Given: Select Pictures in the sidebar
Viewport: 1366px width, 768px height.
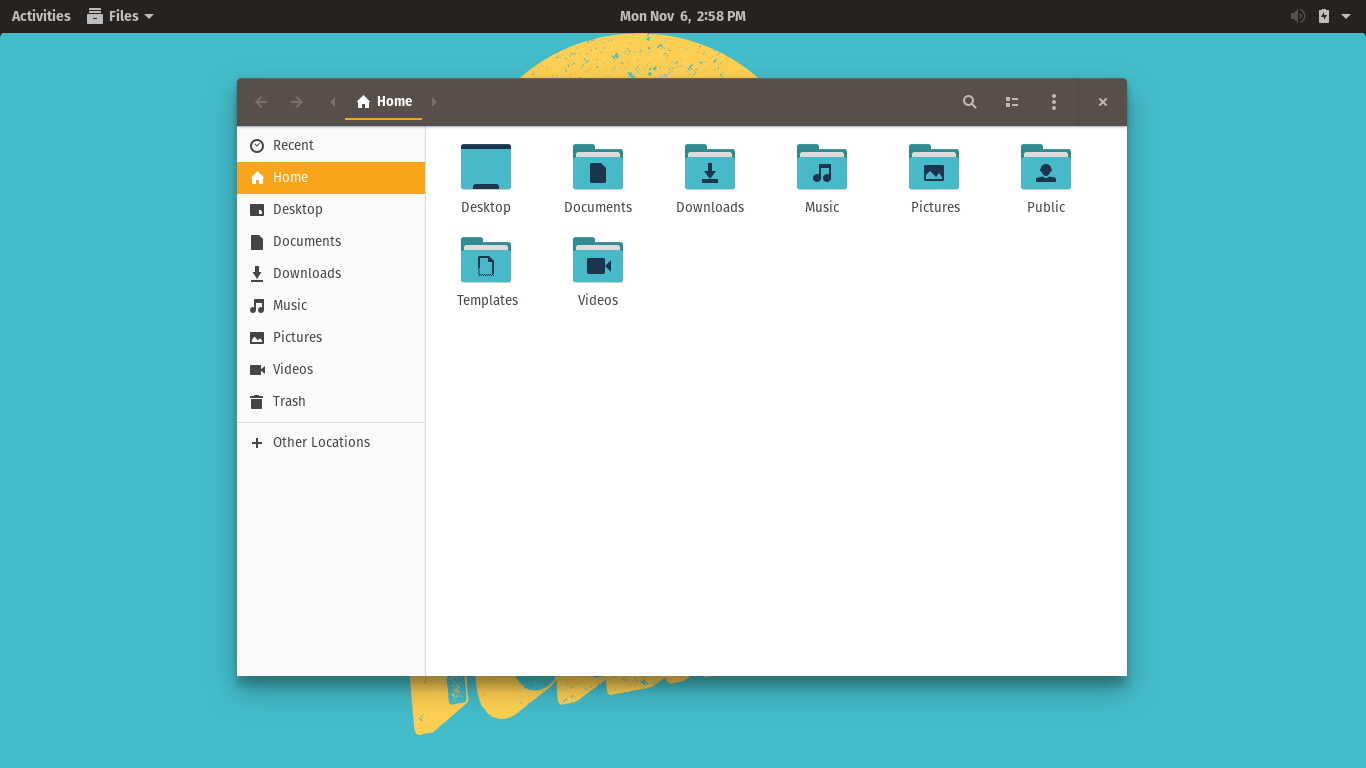Looking at the screenshot, I should click(331, 337).
